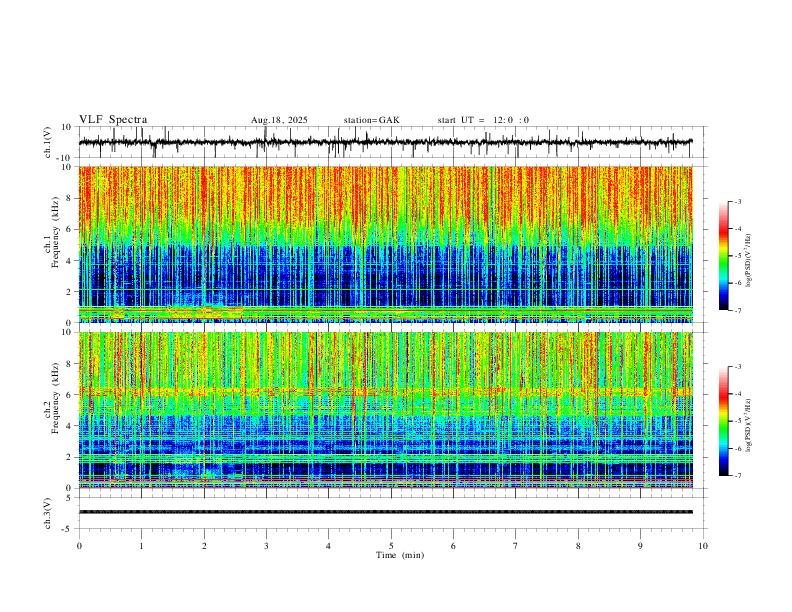792x612 pixels.
Task: Click the "Time (min)" axis title
Action: coord(400,555)
